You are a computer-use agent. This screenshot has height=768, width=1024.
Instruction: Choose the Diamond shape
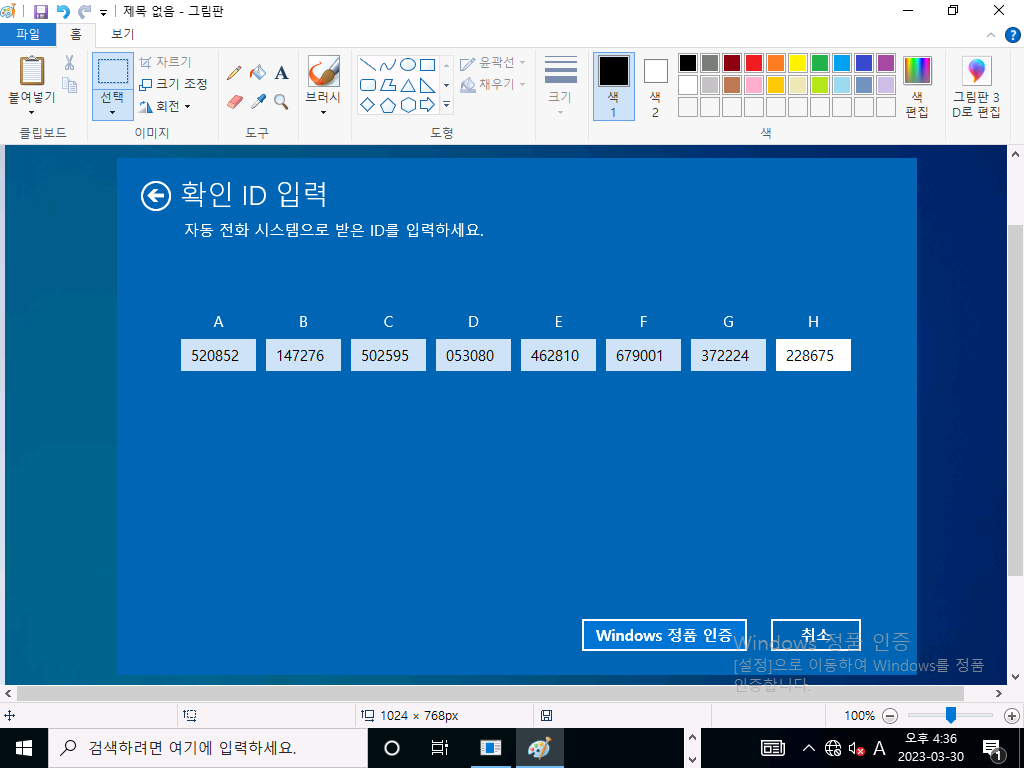(x=368, y=105)
